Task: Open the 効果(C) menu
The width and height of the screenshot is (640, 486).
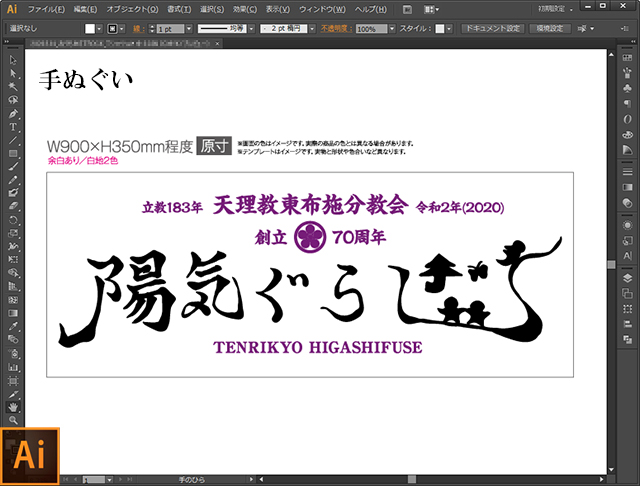Action: (245, 9)
